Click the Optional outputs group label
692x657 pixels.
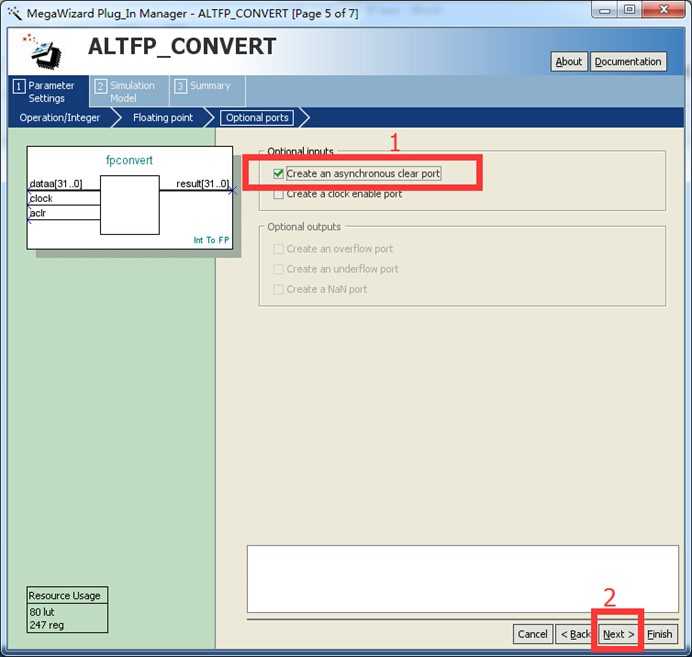[304, 227]
